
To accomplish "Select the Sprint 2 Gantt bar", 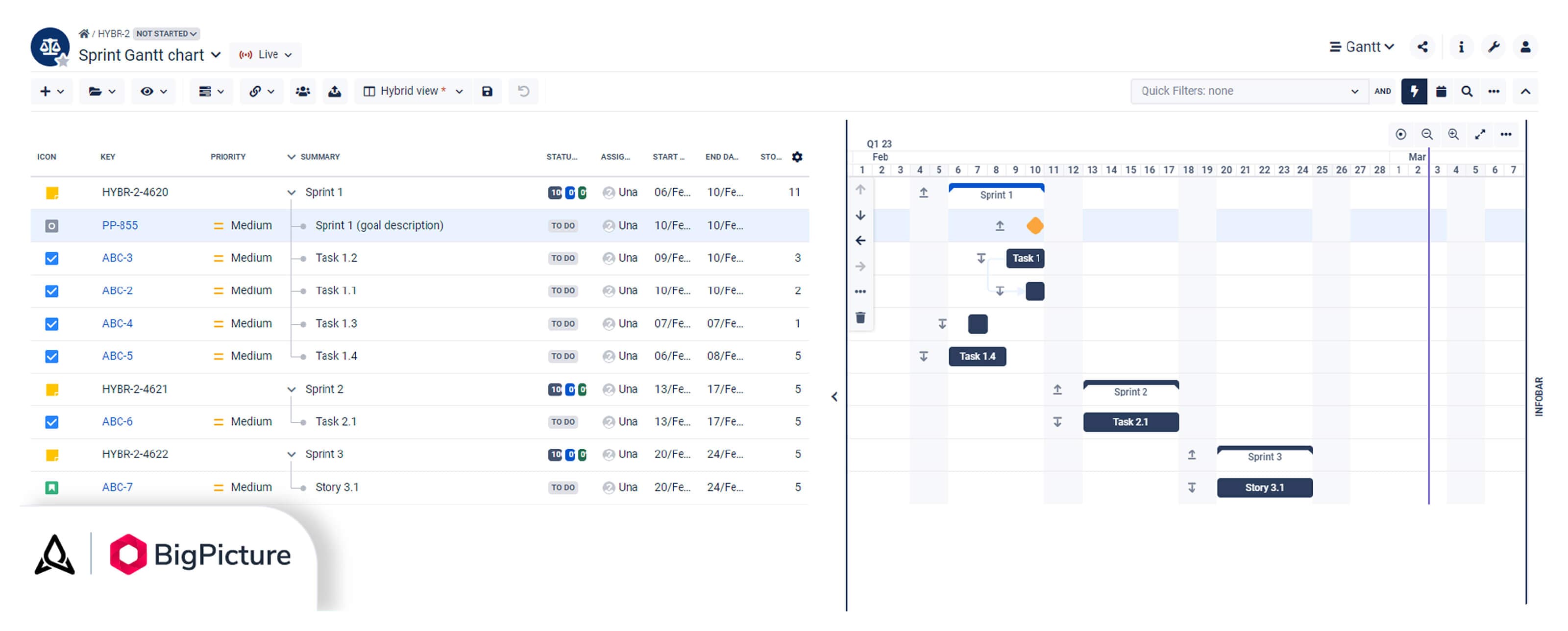I will click(x=1130, y=389).
